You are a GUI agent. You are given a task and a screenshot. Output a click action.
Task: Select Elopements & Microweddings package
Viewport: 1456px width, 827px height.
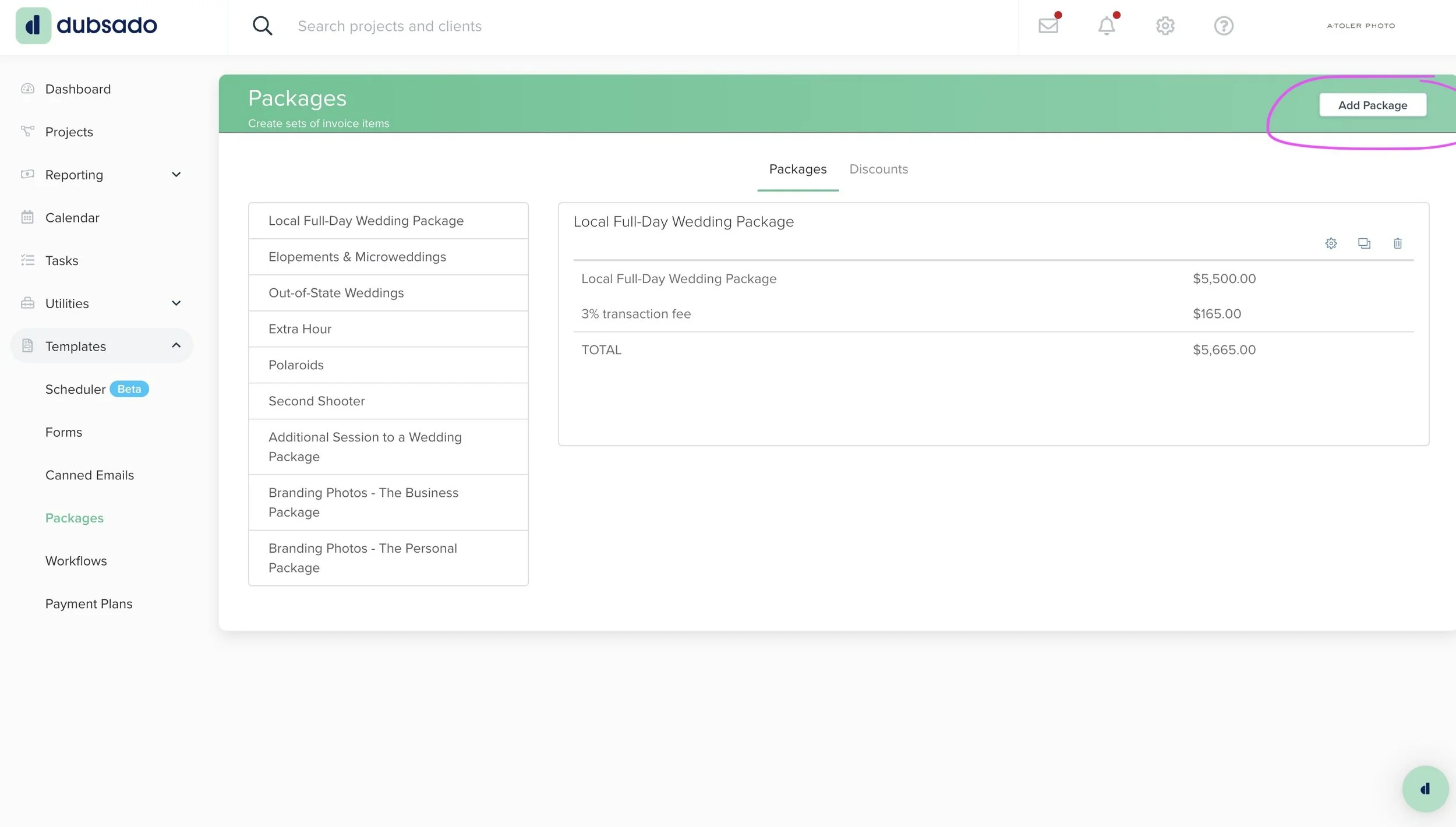[357, 257]
